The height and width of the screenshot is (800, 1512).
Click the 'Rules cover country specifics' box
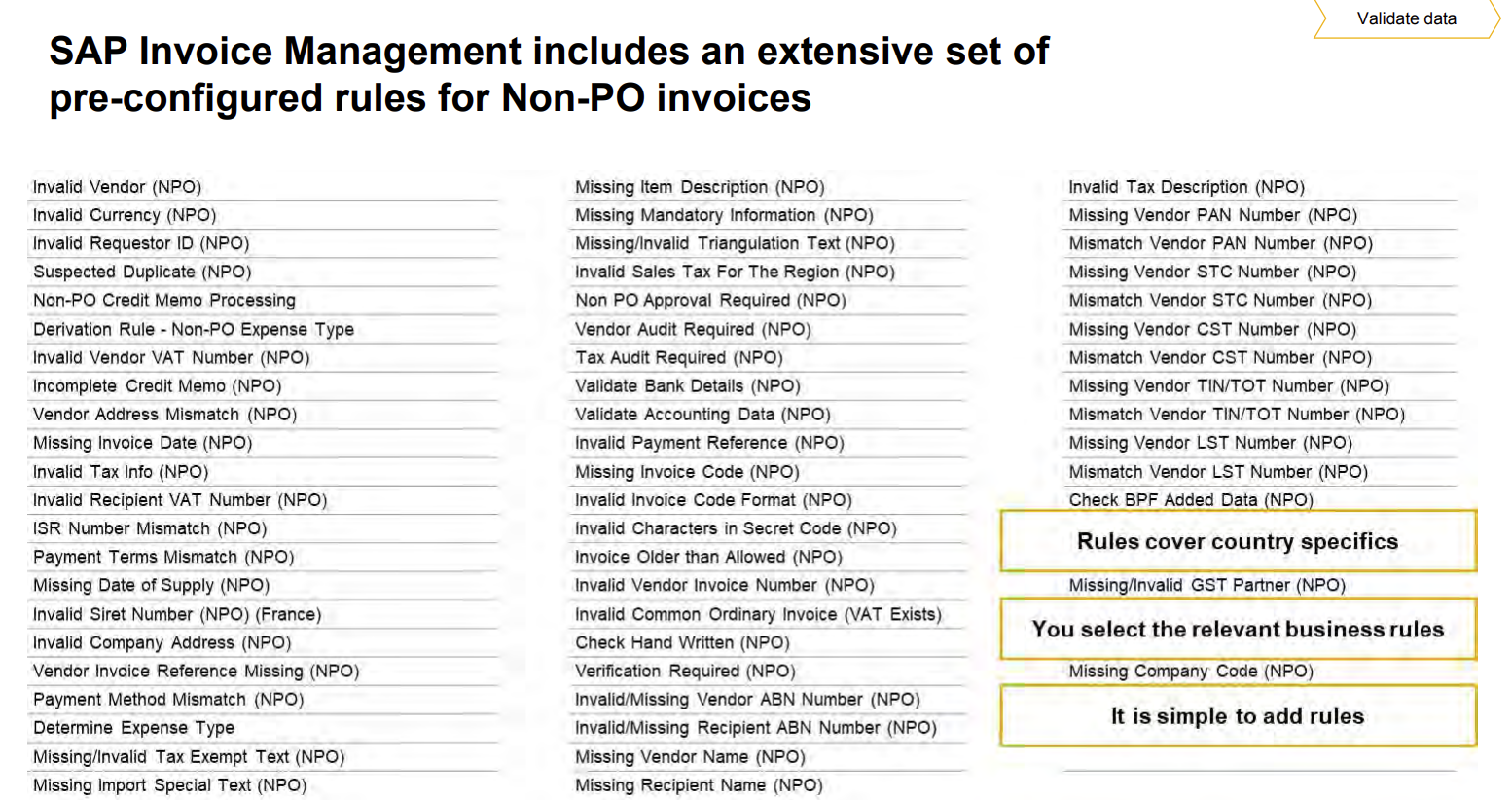1238,541
